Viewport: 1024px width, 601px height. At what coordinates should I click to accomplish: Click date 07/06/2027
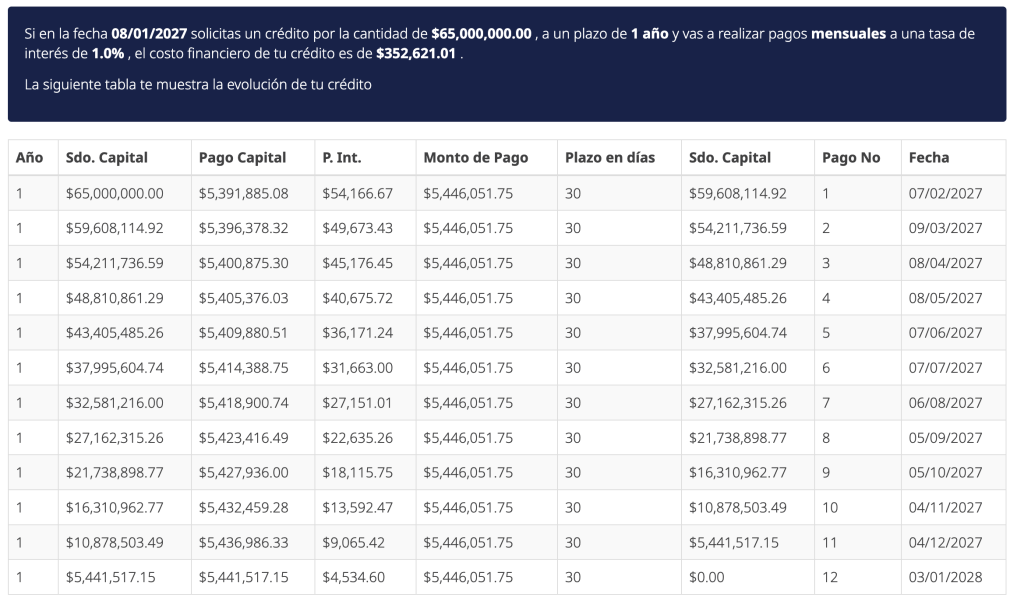945,333
